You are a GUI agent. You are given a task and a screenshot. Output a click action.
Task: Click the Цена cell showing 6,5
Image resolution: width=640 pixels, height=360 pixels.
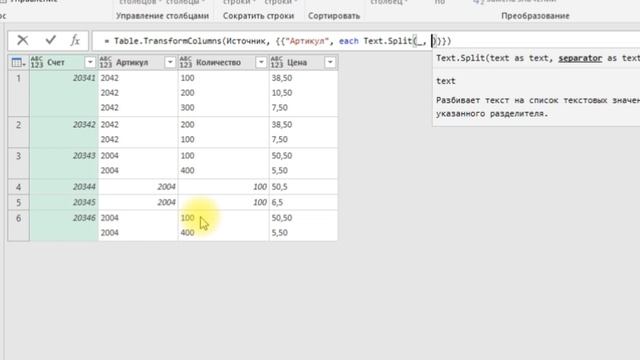[x=303, y=202]
